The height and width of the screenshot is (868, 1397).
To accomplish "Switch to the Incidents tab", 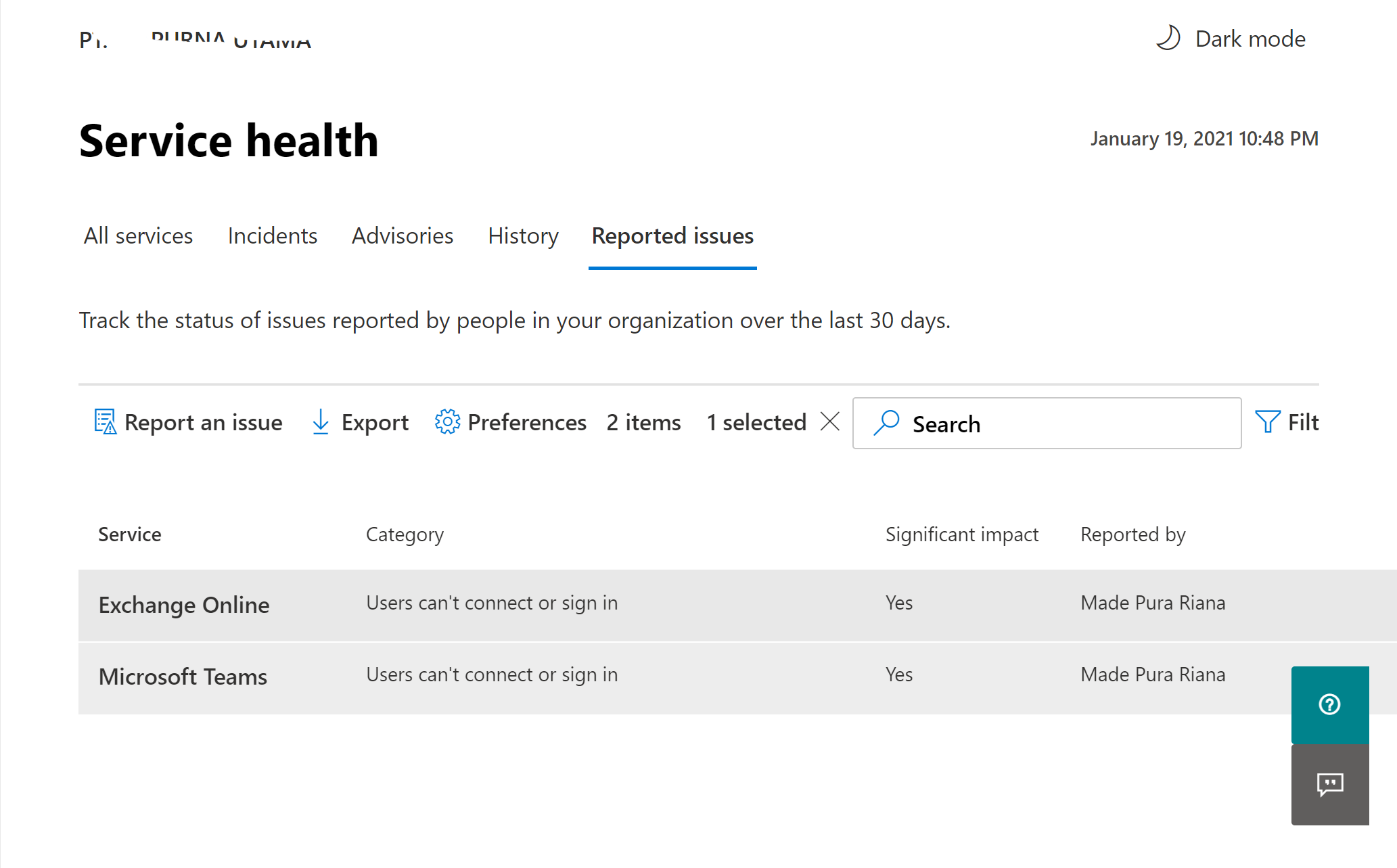I will 272,235.
